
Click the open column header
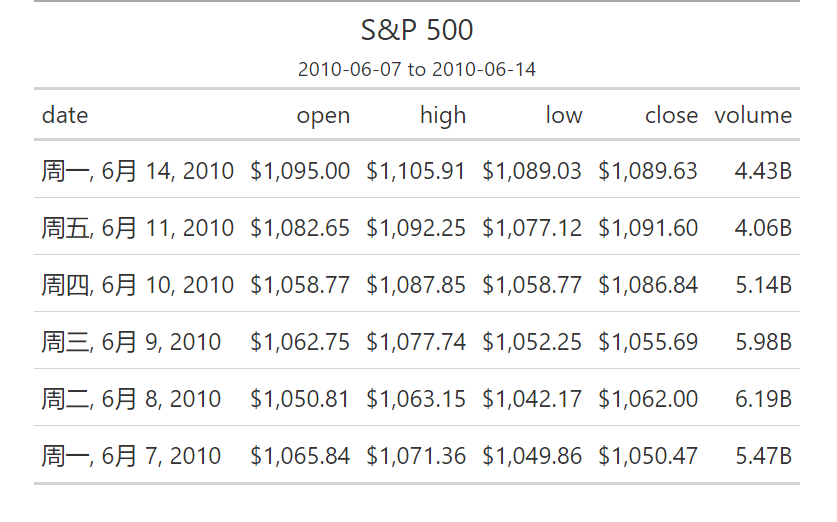323,116
